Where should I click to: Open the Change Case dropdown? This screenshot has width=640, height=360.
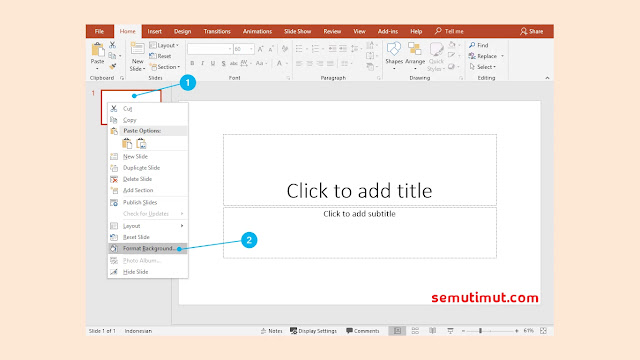coord(261,63)
